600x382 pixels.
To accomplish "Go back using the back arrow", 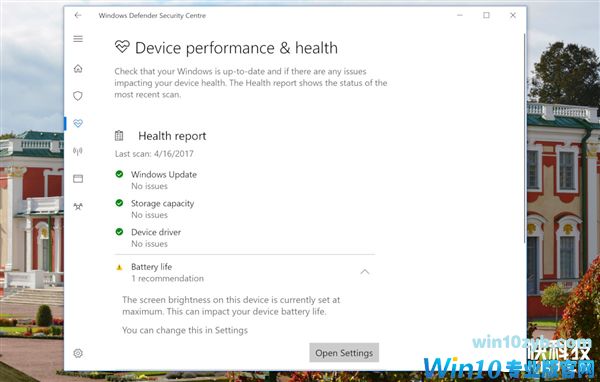I will [x=78, y=15].
